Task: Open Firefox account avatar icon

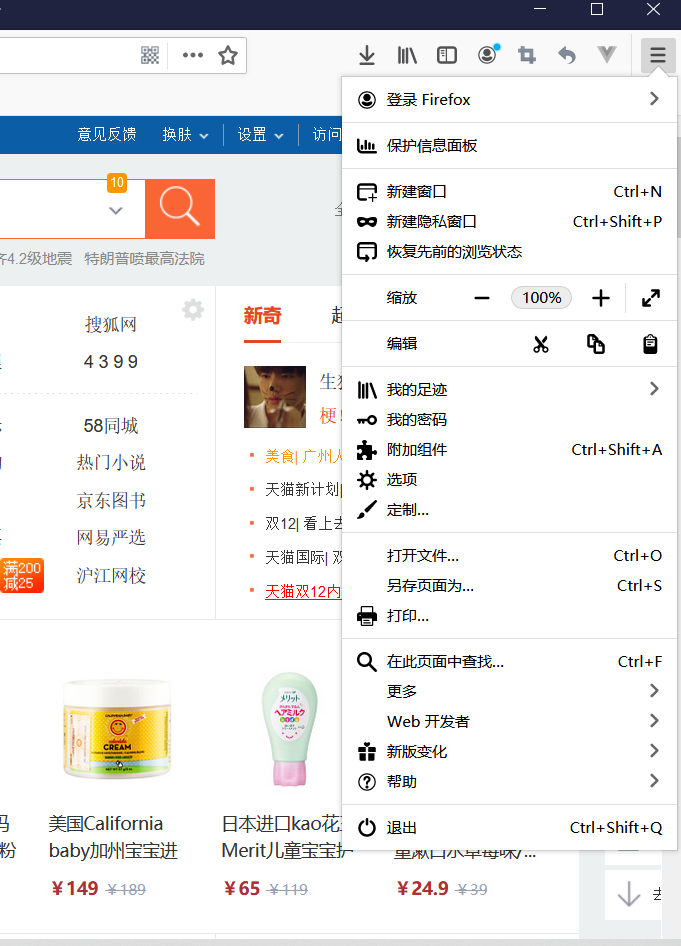Action: tap(487, 54)
